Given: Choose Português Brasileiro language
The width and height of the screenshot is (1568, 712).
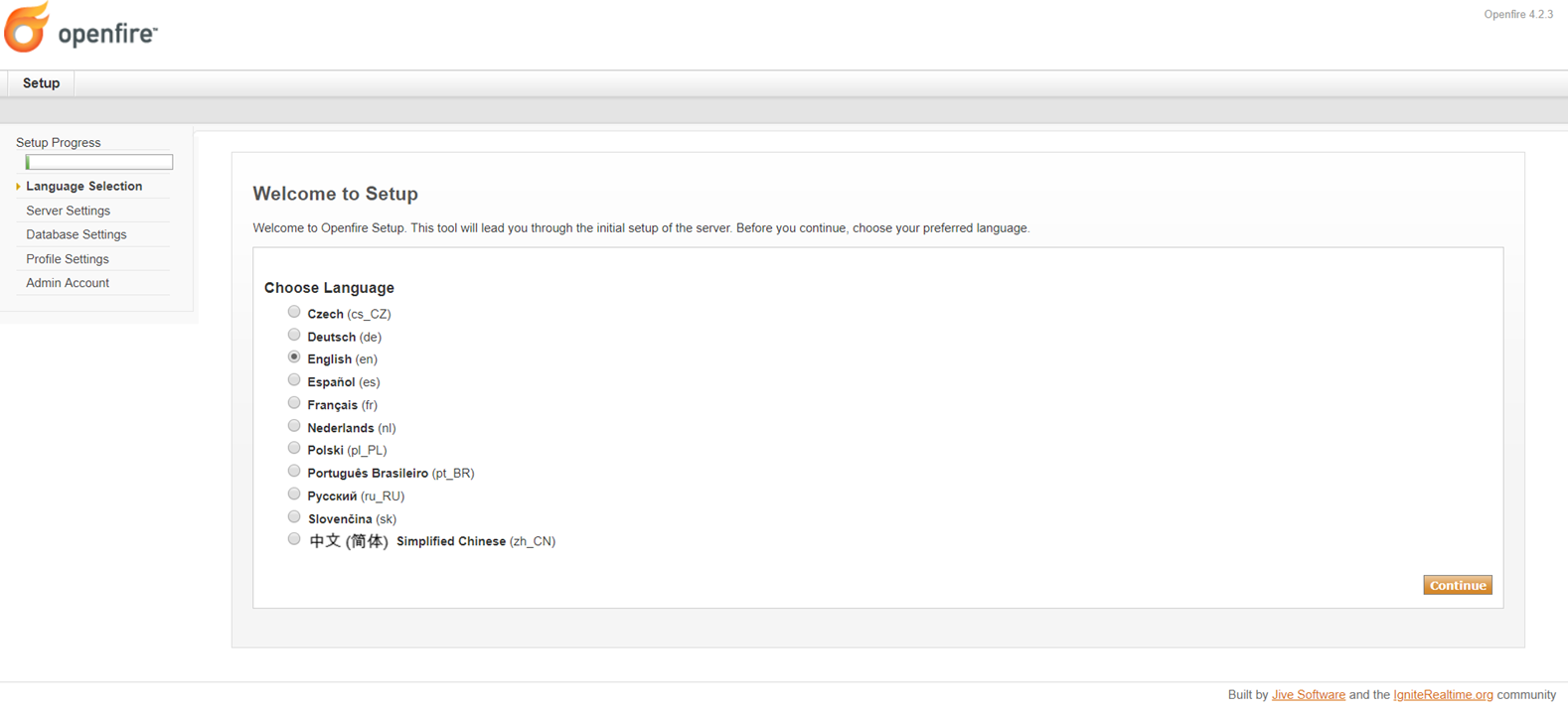Looking at the screenshot, I should click(294, 472).
